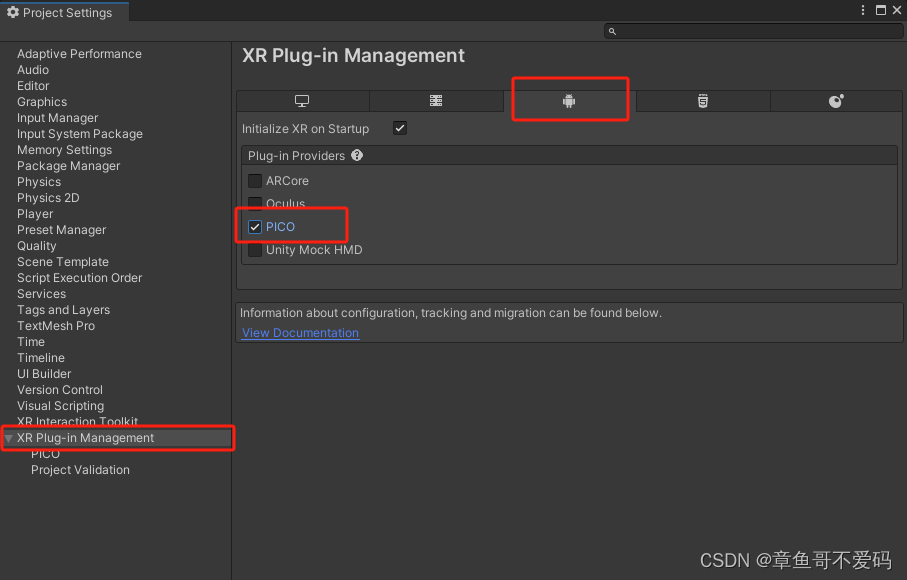Open Plug-in Providers help icon
The width and height of the screenshot is (907, 580).
[x=357, y=155]
